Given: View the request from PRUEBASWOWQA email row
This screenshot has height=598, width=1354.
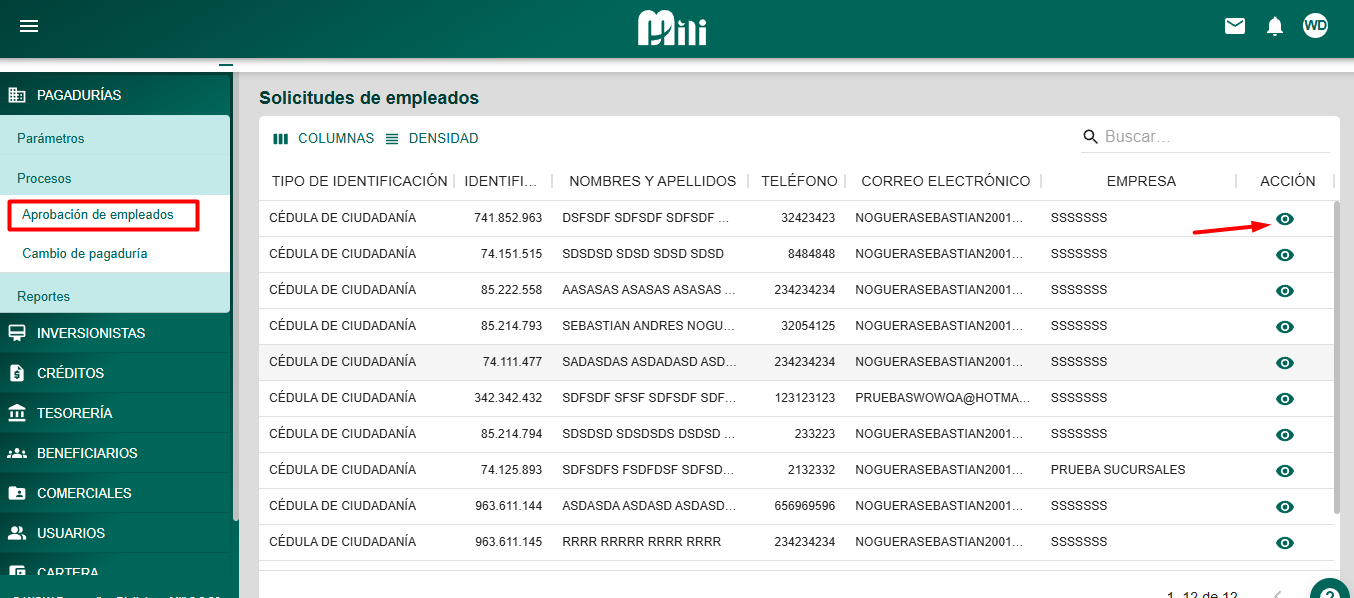Looking at the screenshot, I should coord(1285,399).
